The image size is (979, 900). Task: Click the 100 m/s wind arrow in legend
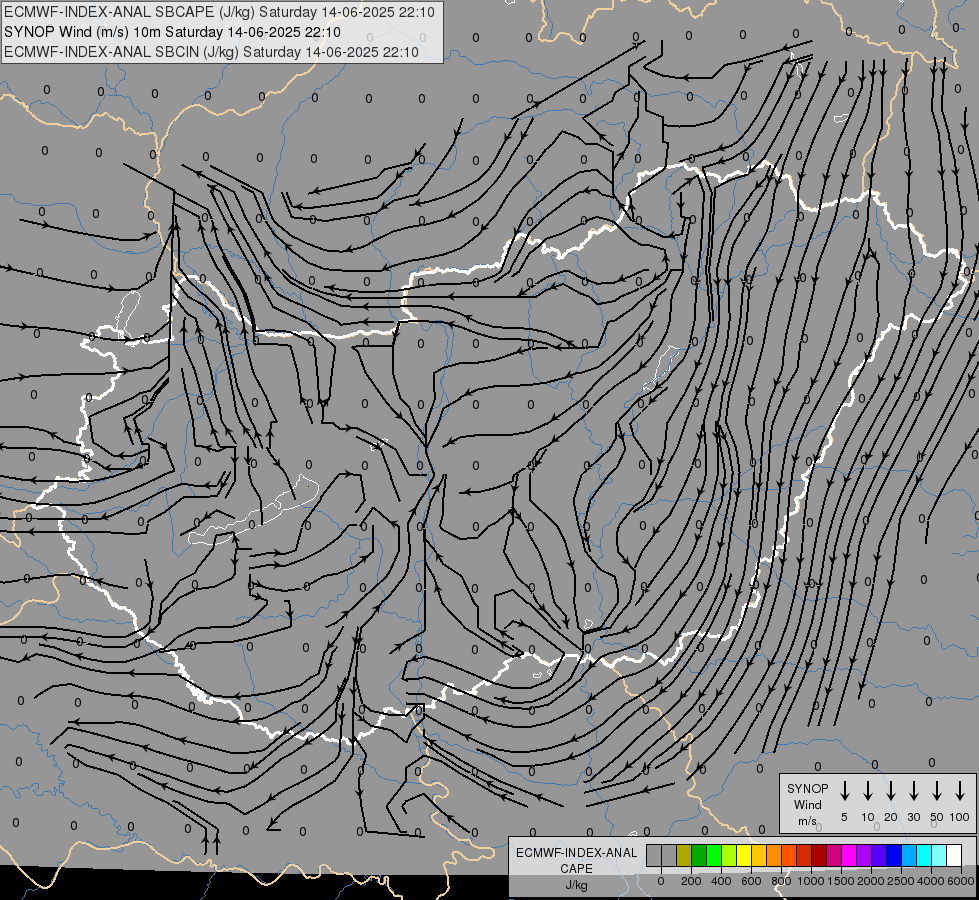click(960, 791)
